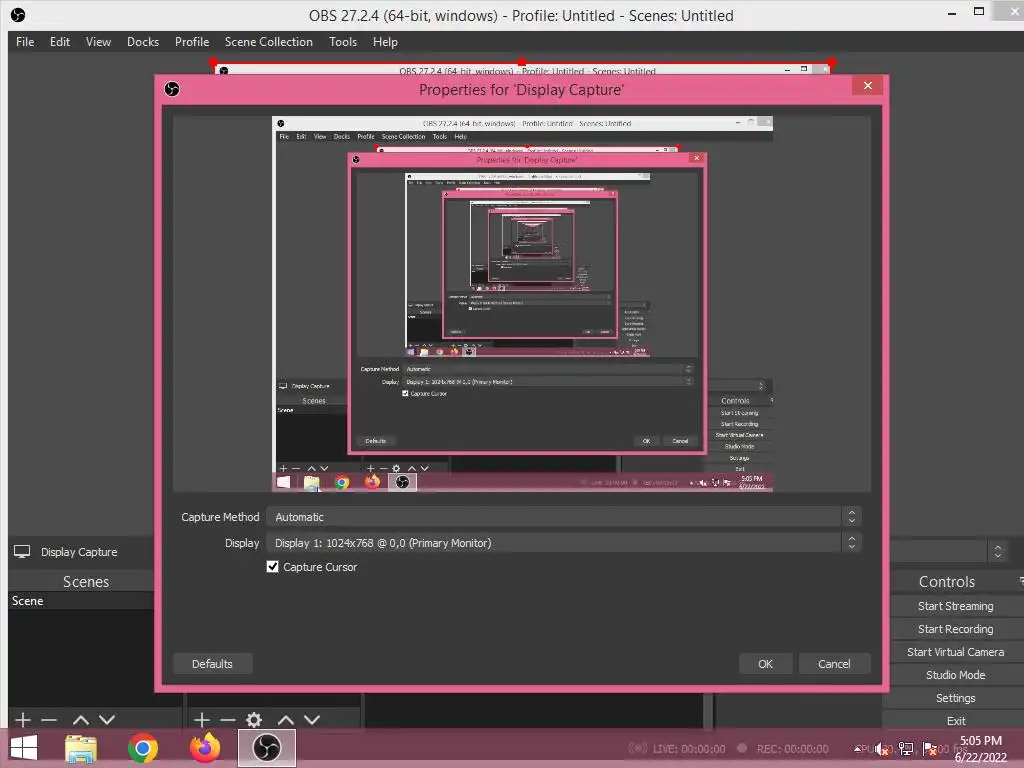Select the 'Scene' item in Scenes list
This screenshot has height=768, width=1024.
[82, 601]
